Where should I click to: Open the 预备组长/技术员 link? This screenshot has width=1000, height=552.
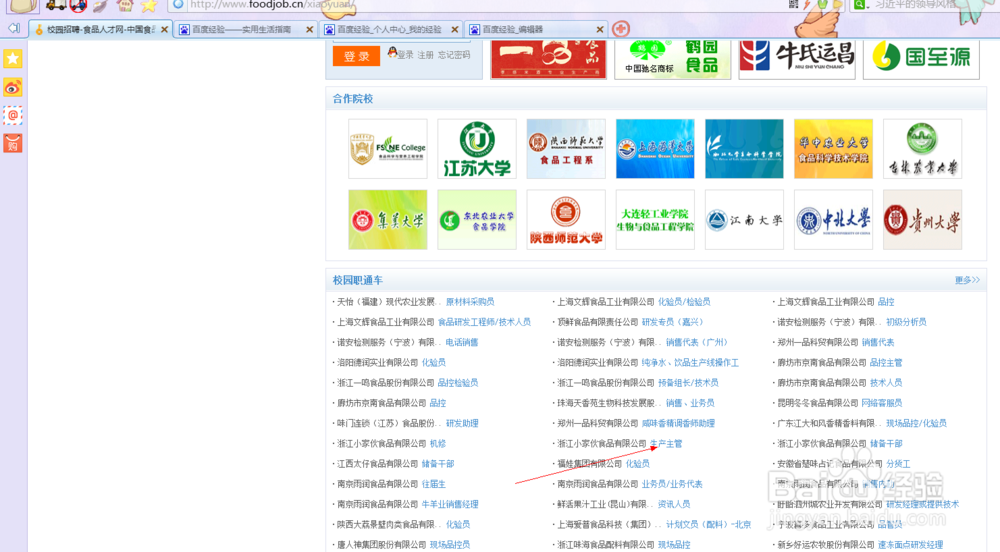[688, 382]
